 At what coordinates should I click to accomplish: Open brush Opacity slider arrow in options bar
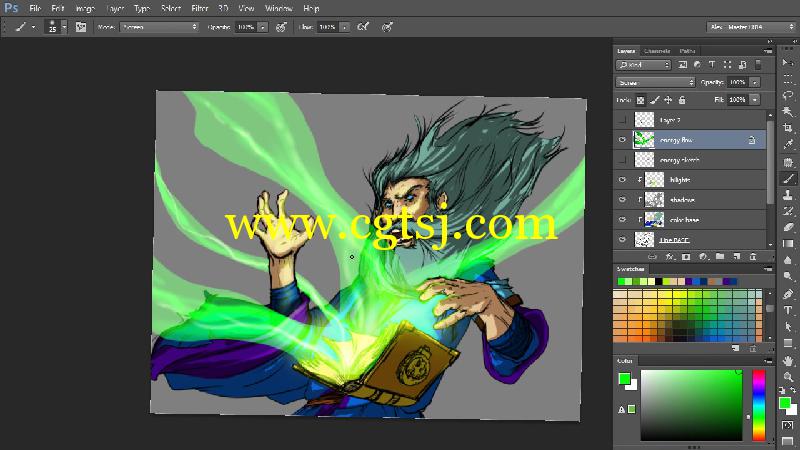(262, 27)
